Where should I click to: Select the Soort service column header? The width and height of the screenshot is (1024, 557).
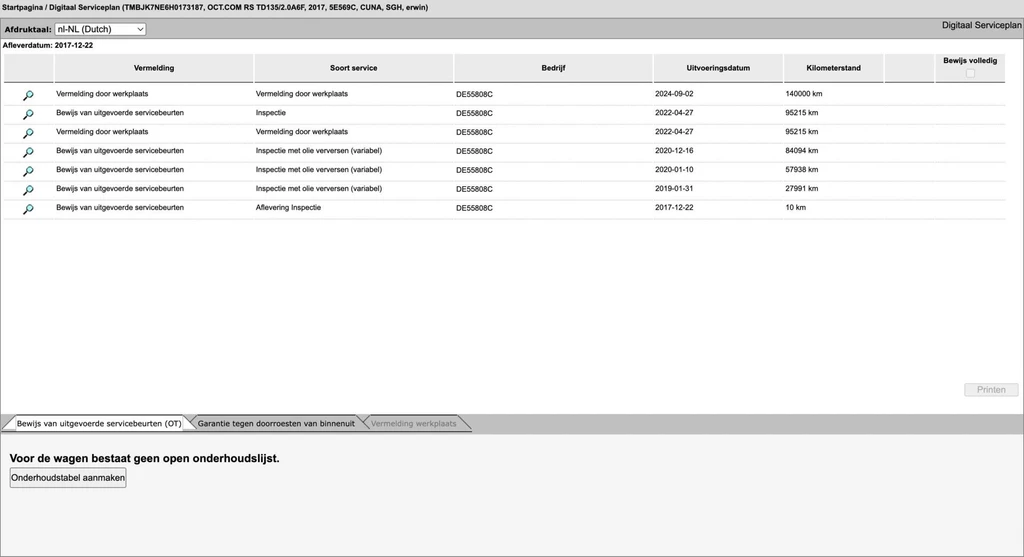point(353,68)
